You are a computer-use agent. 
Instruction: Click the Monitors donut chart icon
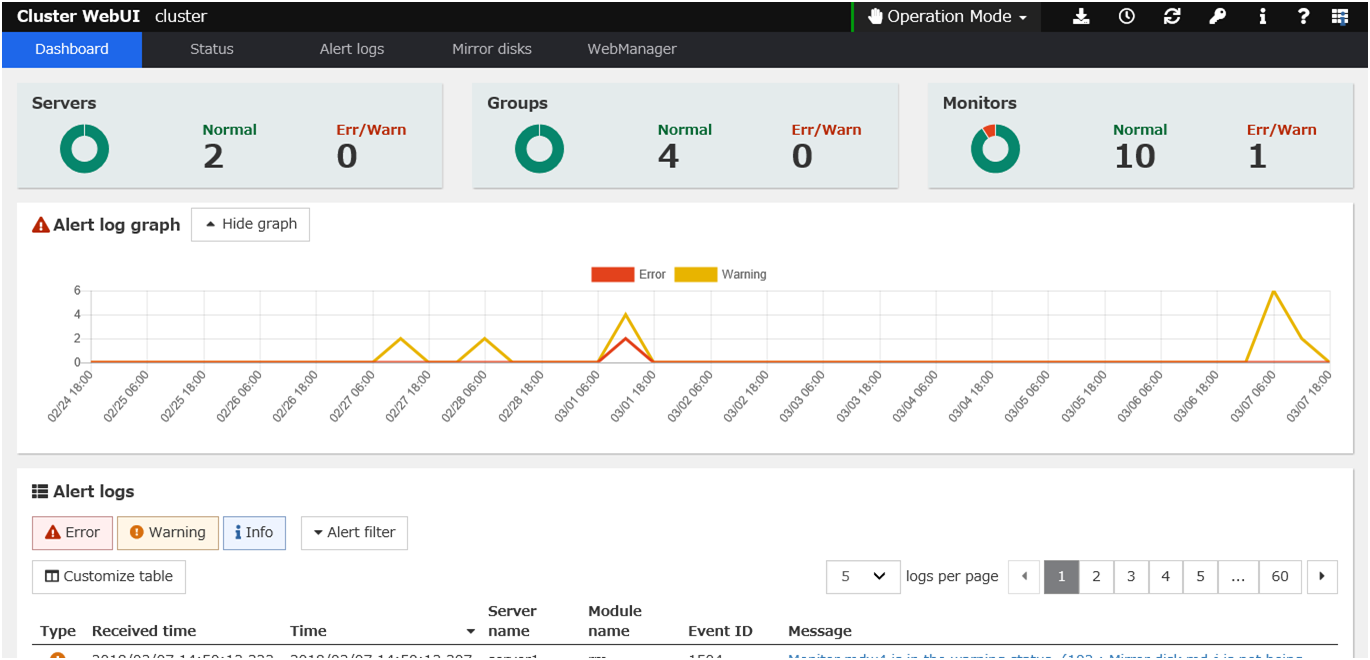point(995,149)
